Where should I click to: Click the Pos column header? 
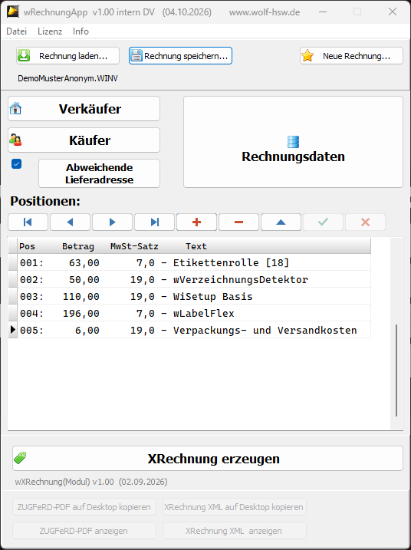(x=27, y=246)
